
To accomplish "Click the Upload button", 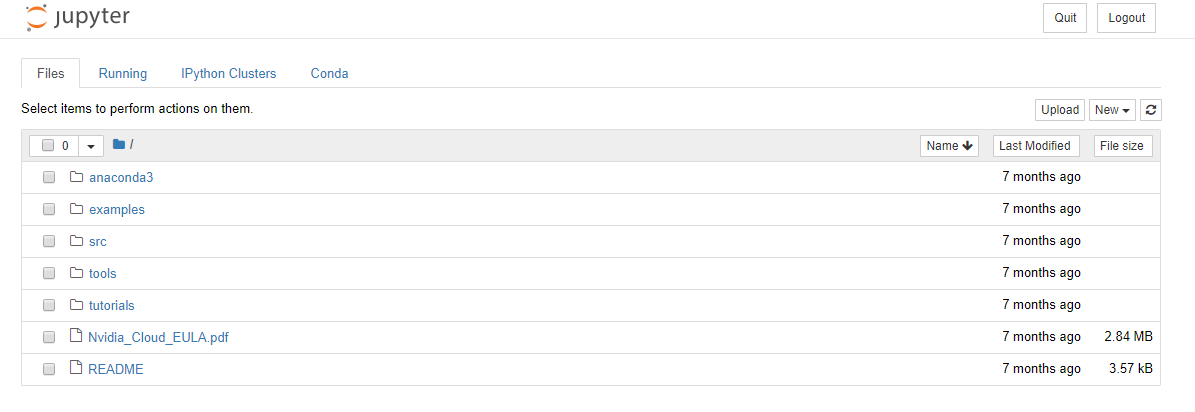I will pos(1060,110).
